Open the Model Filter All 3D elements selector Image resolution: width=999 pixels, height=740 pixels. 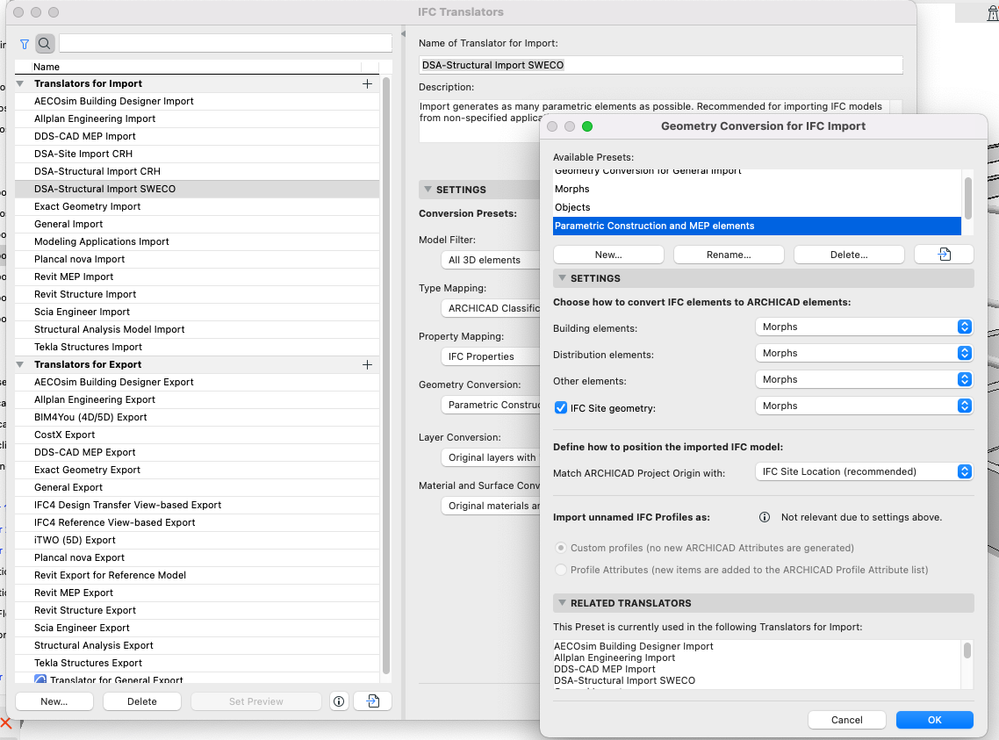[490, 260]
